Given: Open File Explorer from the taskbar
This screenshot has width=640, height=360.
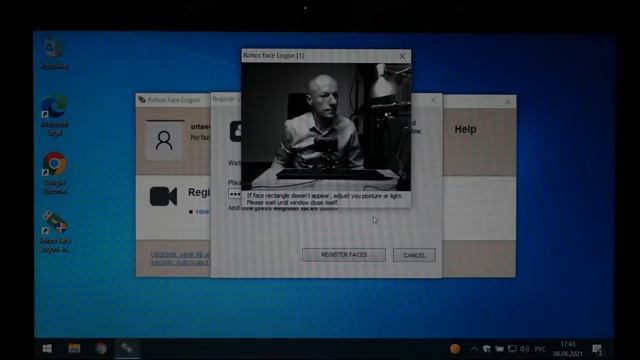Looking at the screenshot, I should 74,348.
